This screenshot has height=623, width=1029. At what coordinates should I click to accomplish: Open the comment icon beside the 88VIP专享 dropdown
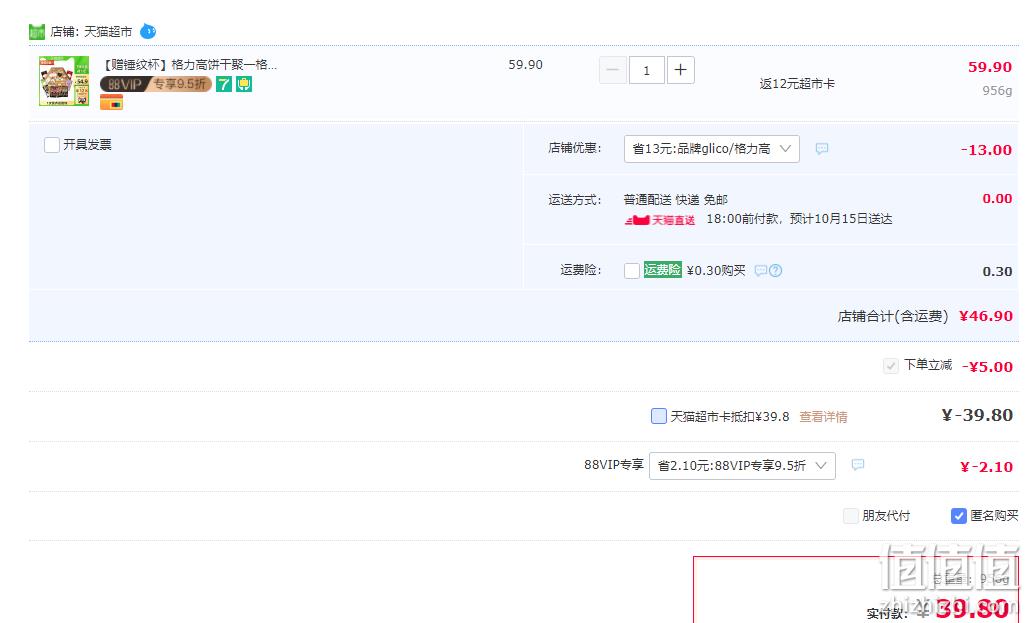(x=858, y=465)
